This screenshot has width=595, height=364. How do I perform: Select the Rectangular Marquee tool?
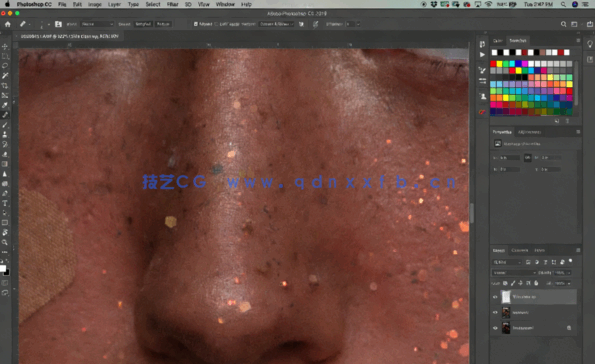pyautogui.click(x=5, y=56)
